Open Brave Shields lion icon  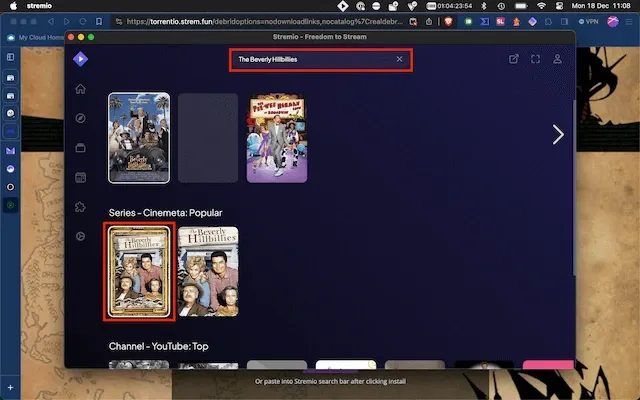(449, 22)
